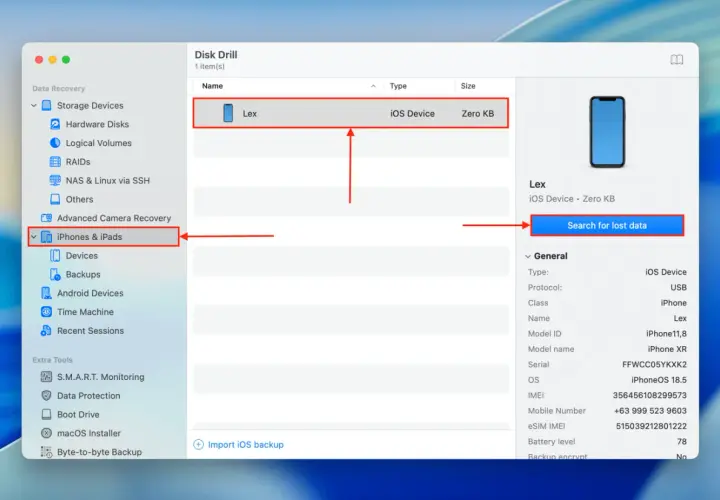Image resolution: width=720 pixels, height=500 pixels.
Task: Open Time Machine recovery section
Action: tap(85, 312)
